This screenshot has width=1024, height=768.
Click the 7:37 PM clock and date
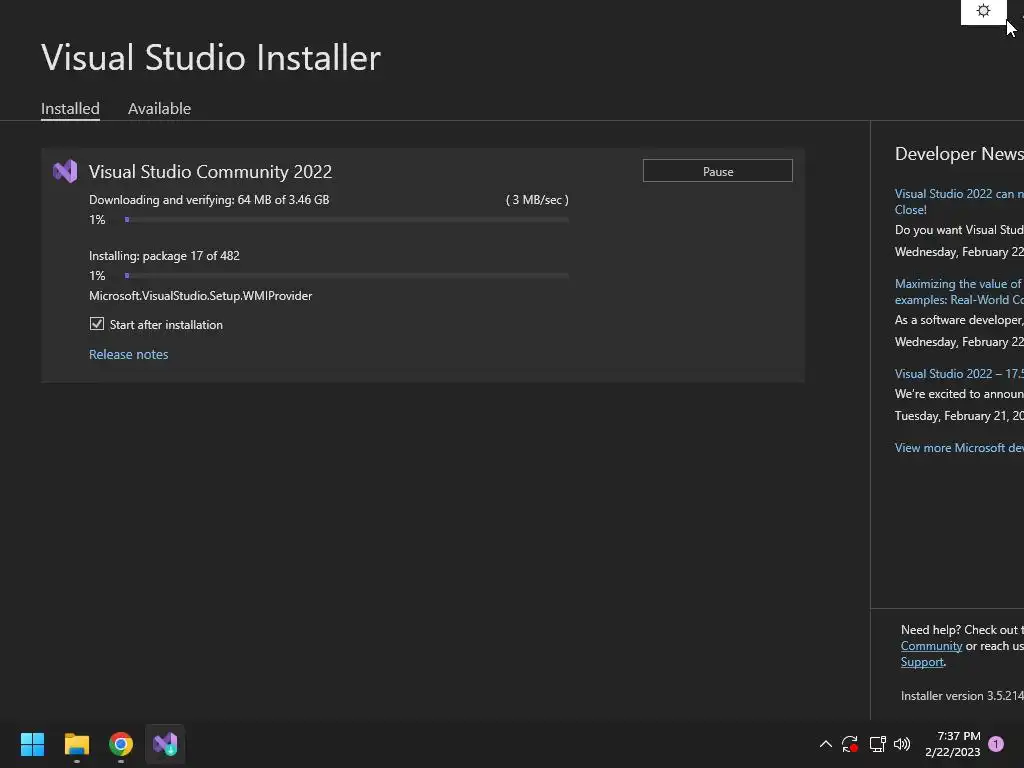click(953, 744)
